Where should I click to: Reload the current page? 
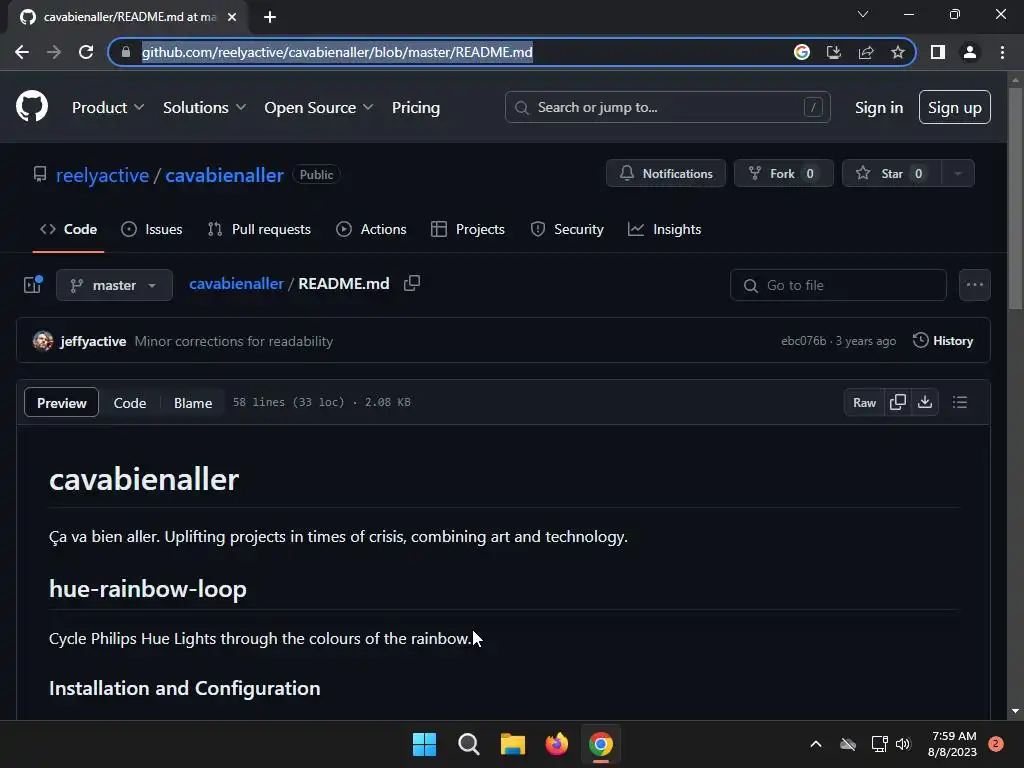(86, 52)
